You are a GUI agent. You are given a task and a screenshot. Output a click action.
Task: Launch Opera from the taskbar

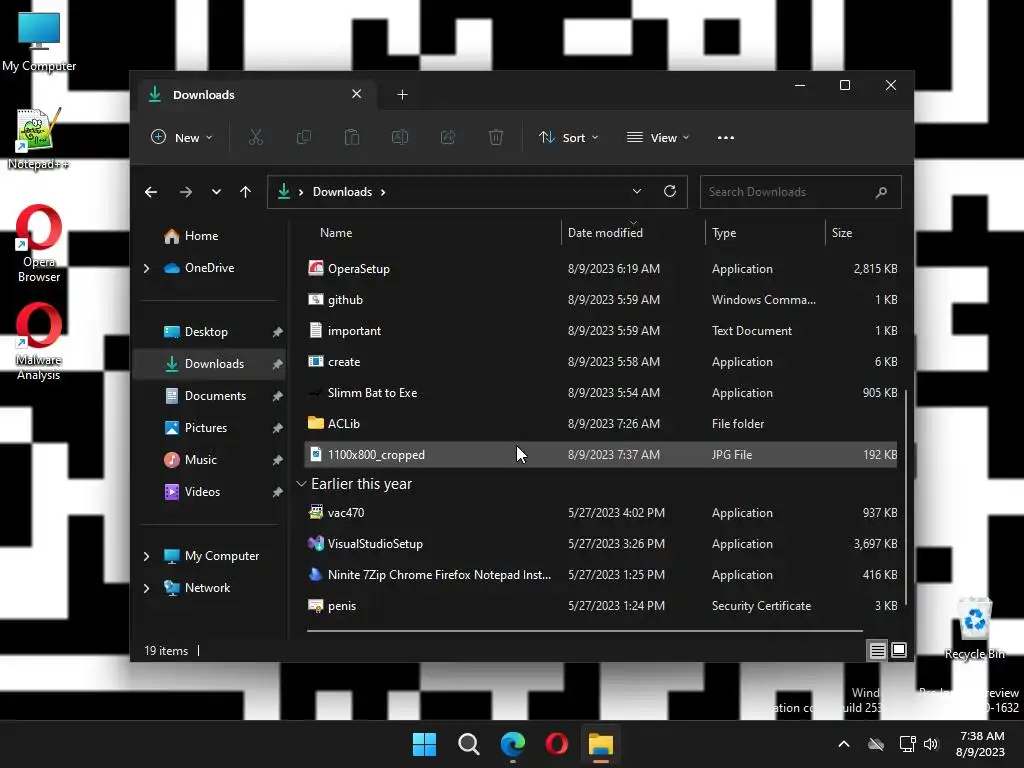(x=556, y=744)
